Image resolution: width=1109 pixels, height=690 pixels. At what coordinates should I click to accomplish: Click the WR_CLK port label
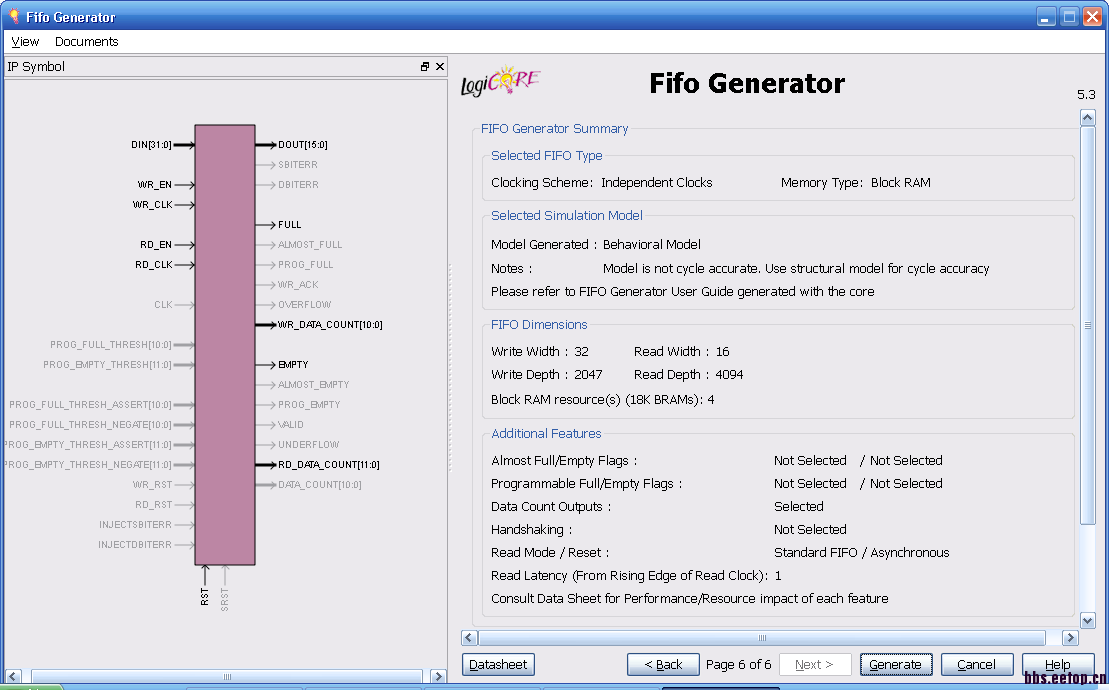coord(152,205)
